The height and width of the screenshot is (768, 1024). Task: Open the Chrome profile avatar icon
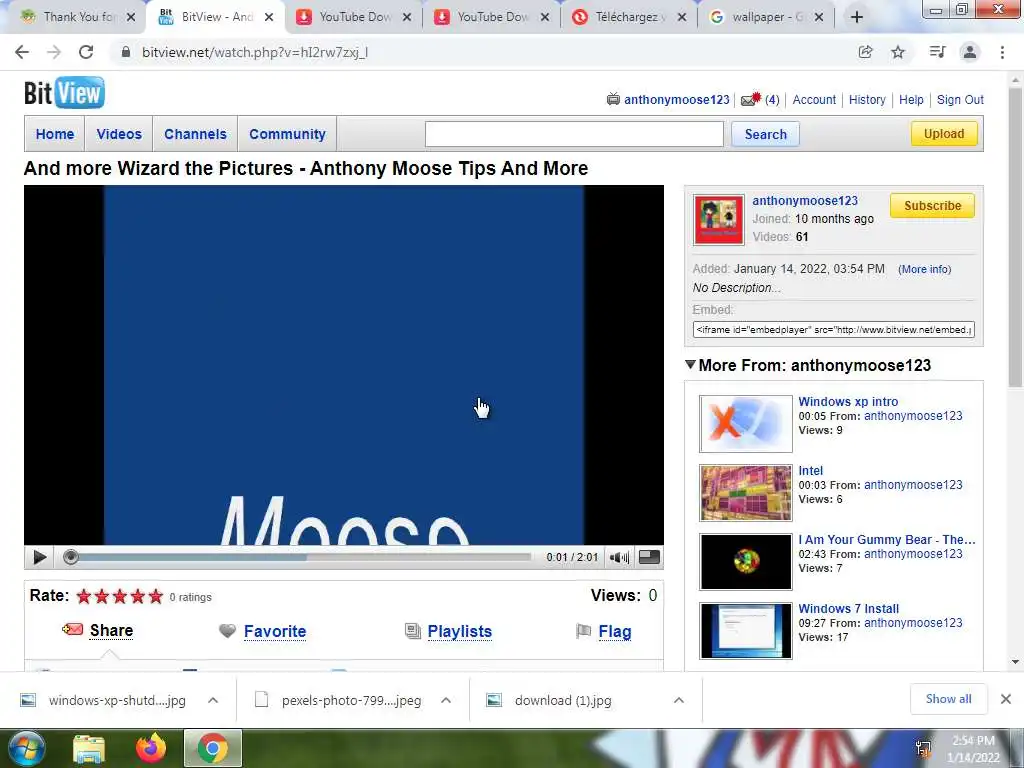970,52
